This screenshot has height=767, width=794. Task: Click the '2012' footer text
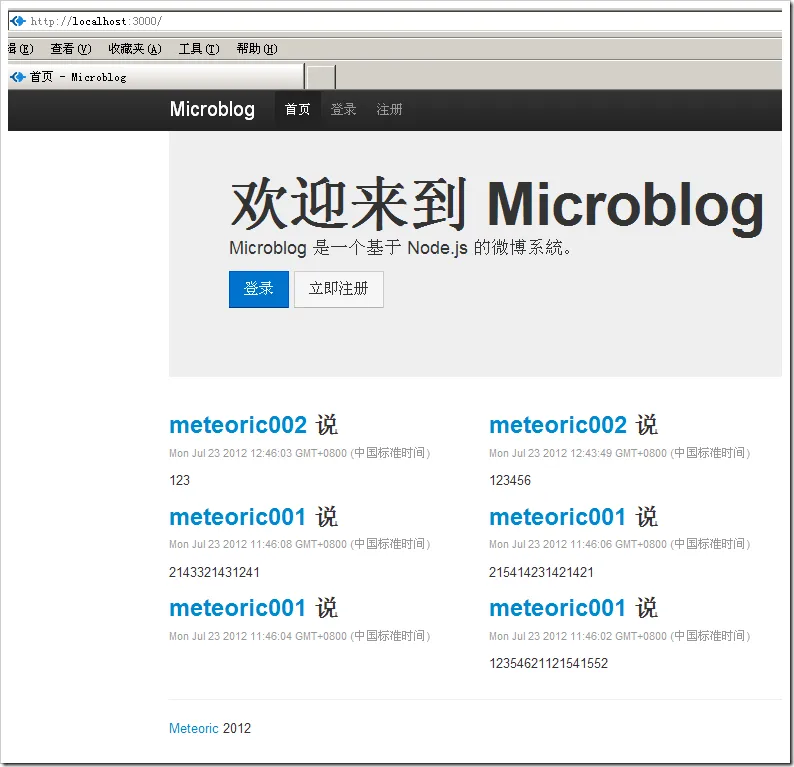(x=237, y=729)
